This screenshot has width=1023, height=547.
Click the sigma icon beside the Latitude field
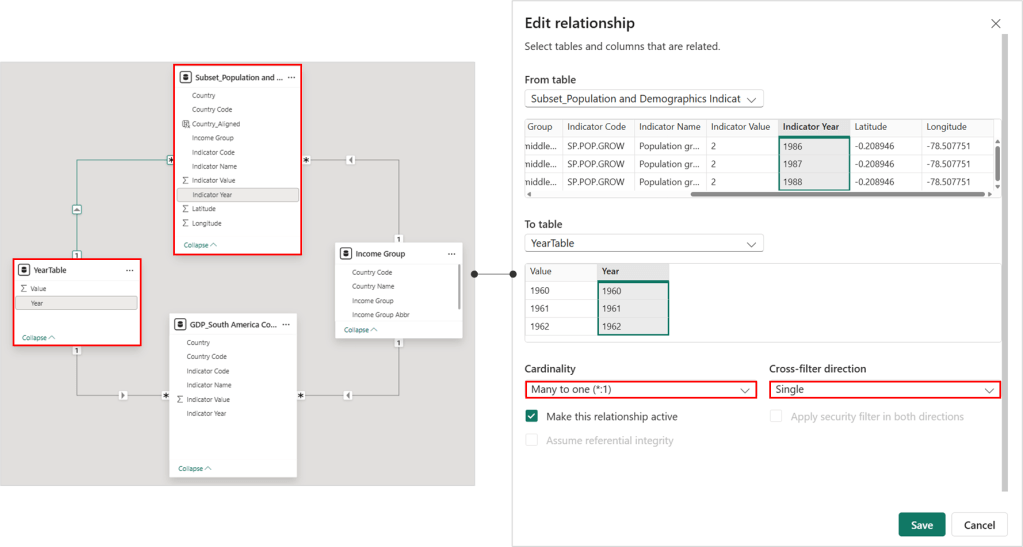click(185, 209)
